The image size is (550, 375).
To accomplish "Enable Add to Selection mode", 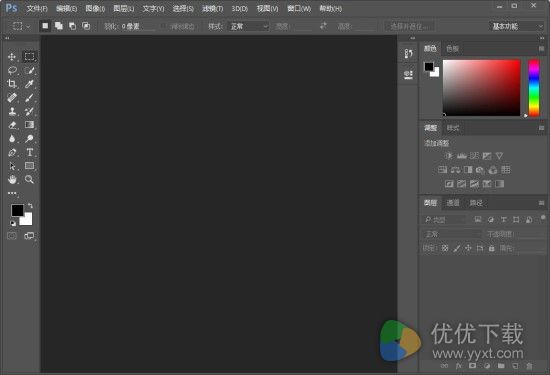I will (x=59, y=26).
